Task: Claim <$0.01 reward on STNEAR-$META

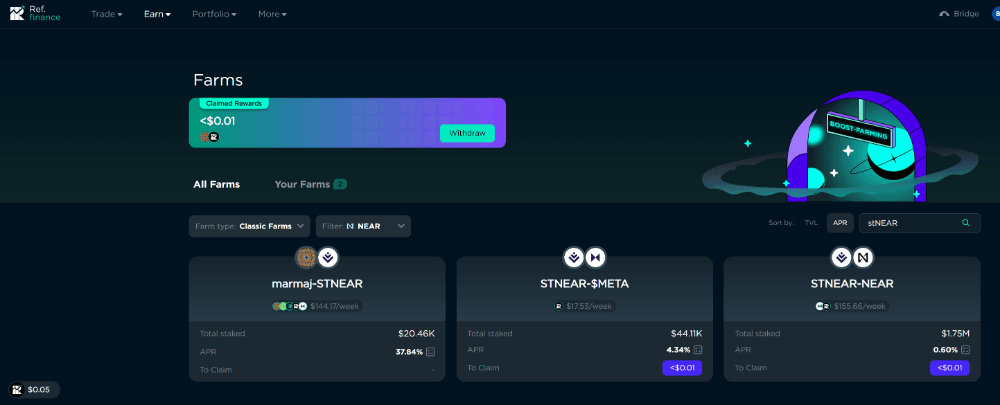Action: pos(682,368)
